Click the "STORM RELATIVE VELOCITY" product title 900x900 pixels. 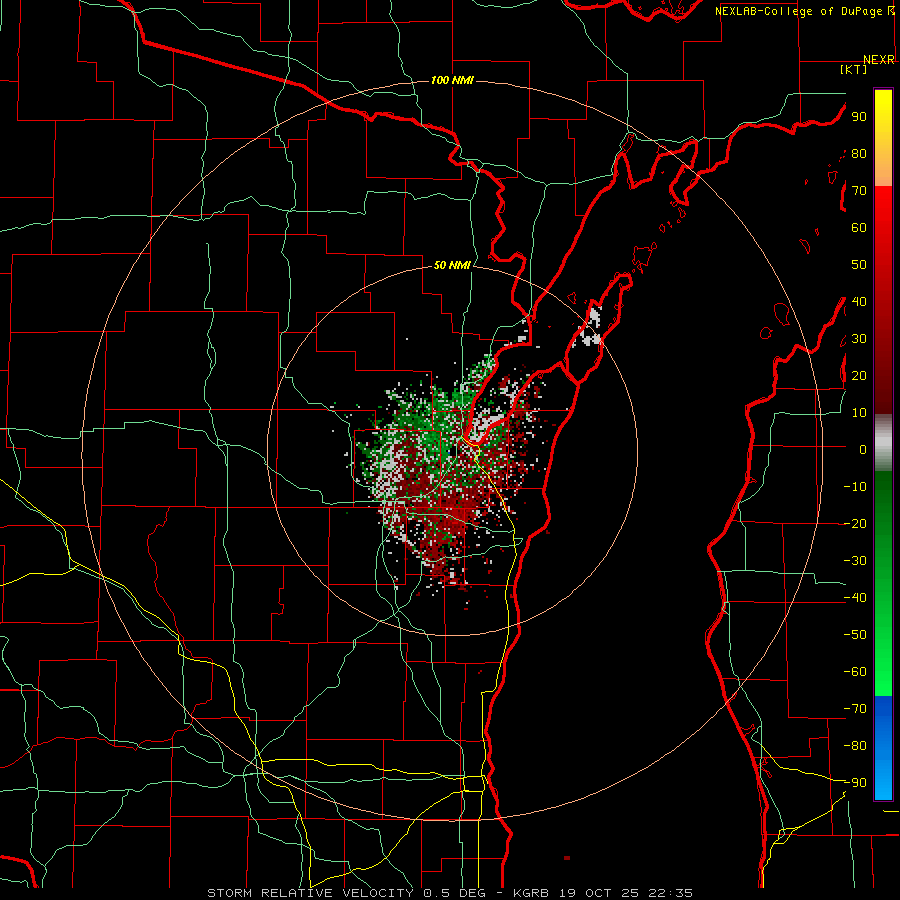310,893
